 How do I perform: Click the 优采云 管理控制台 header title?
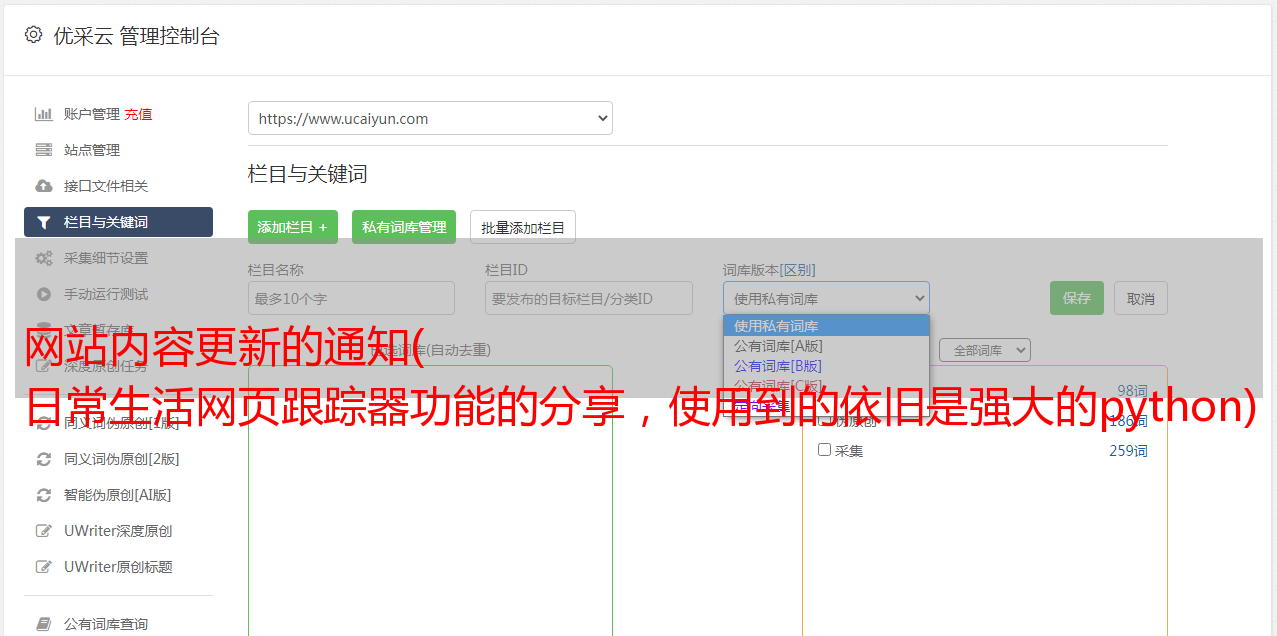click(x=136, y=36)
